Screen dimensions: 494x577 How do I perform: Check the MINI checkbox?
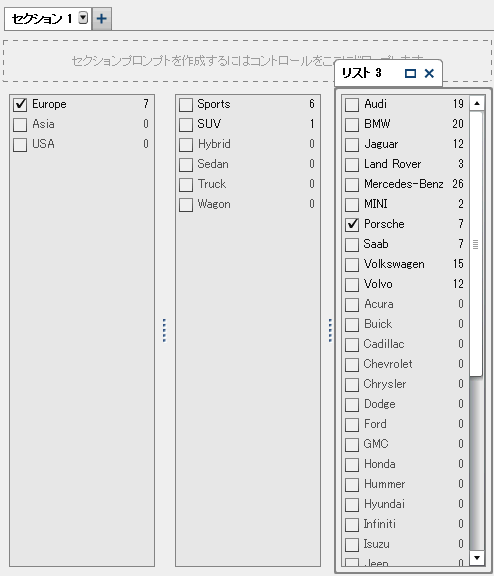352,205
